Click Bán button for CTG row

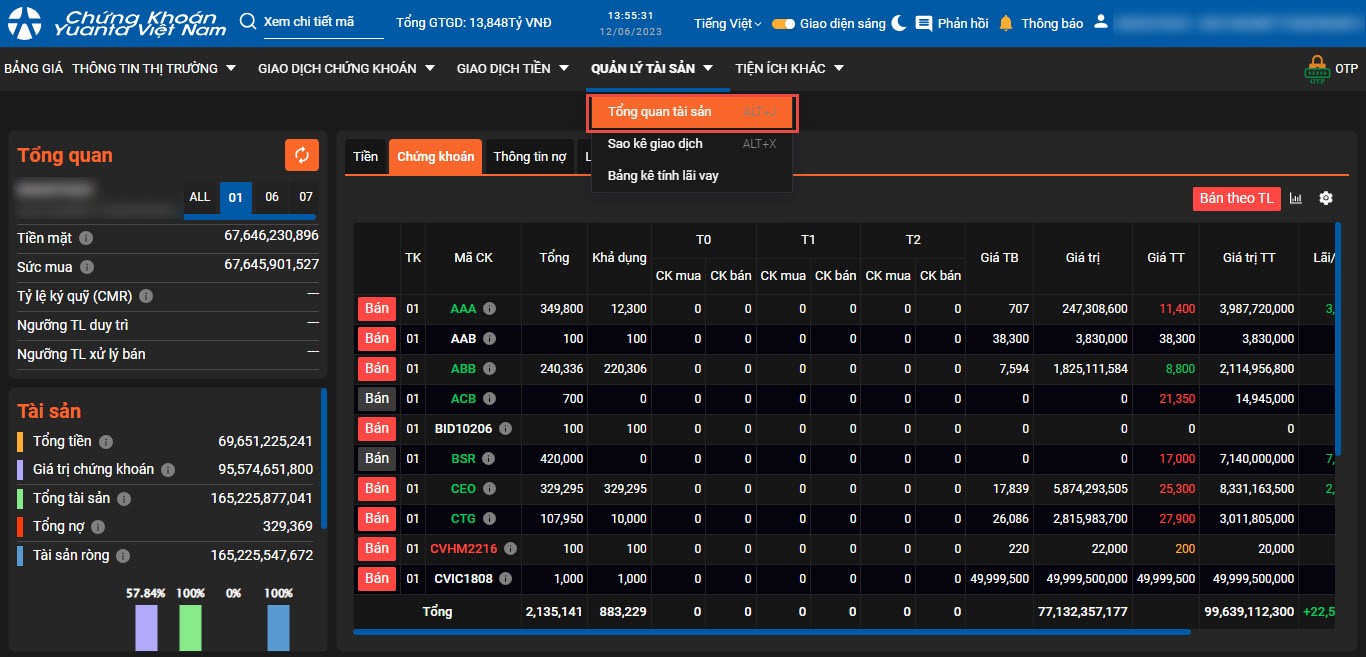[377, 518]
